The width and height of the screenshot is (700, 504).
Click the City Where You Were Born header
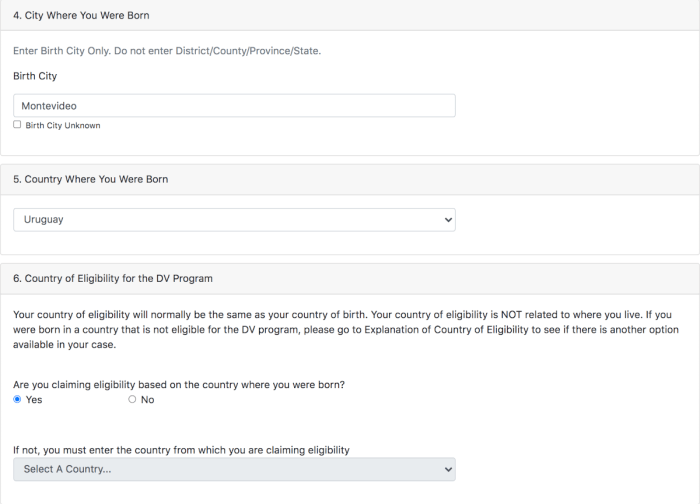(81, 15)
